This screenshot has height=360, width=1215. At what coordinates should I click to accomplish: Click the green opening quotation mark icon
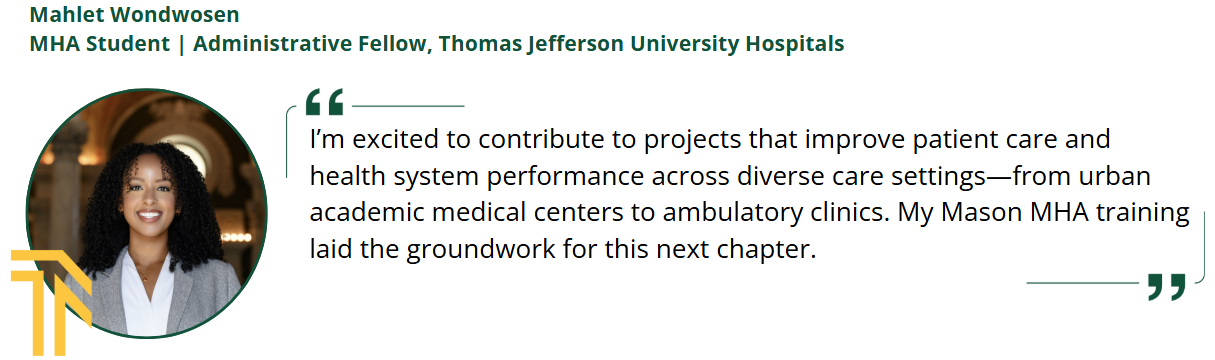pos(324,102)
